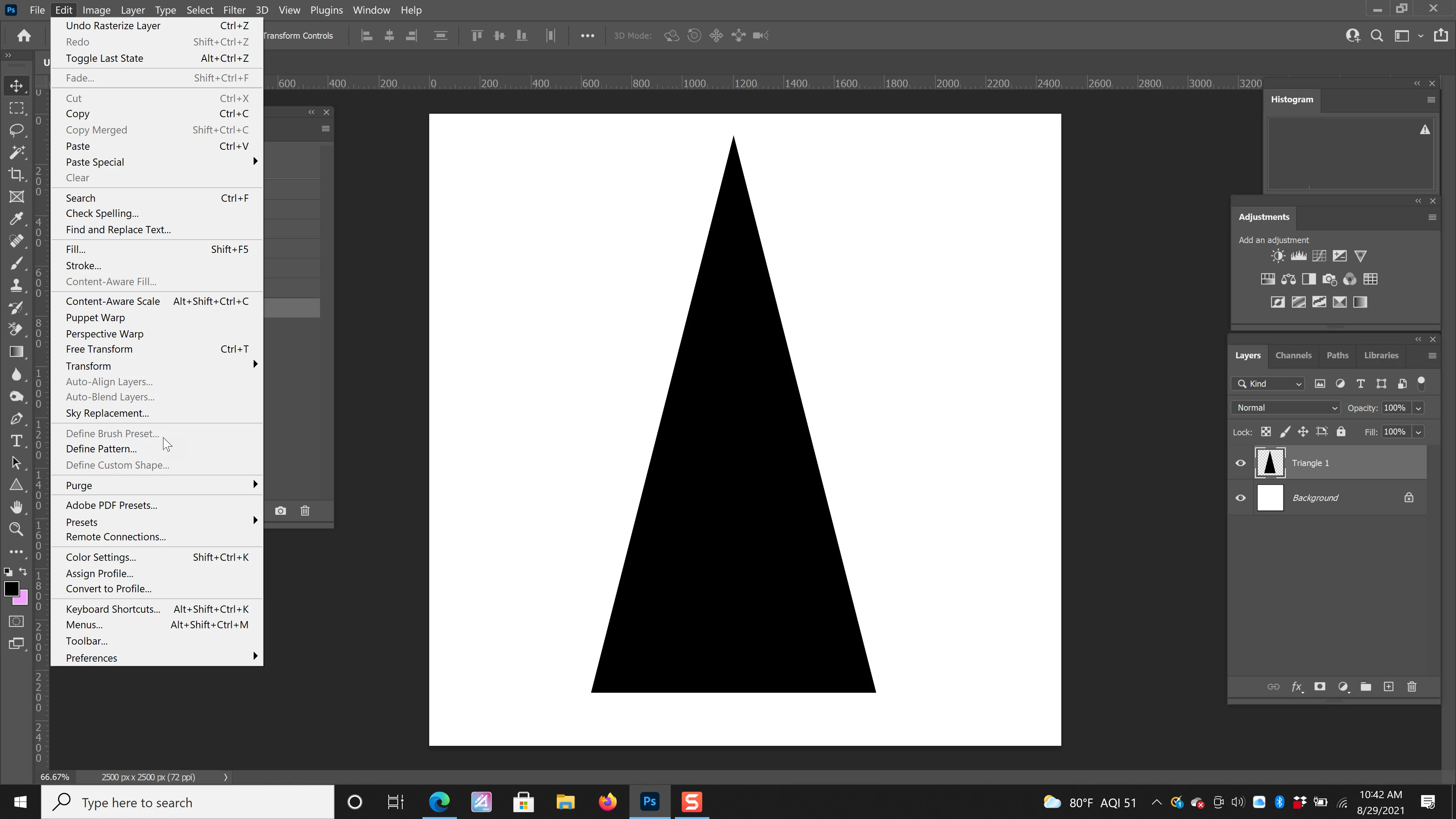Viewport: 1456px width, 819px height.
Task: Click the delete layer trash icon
Action: coord(1411,687)
